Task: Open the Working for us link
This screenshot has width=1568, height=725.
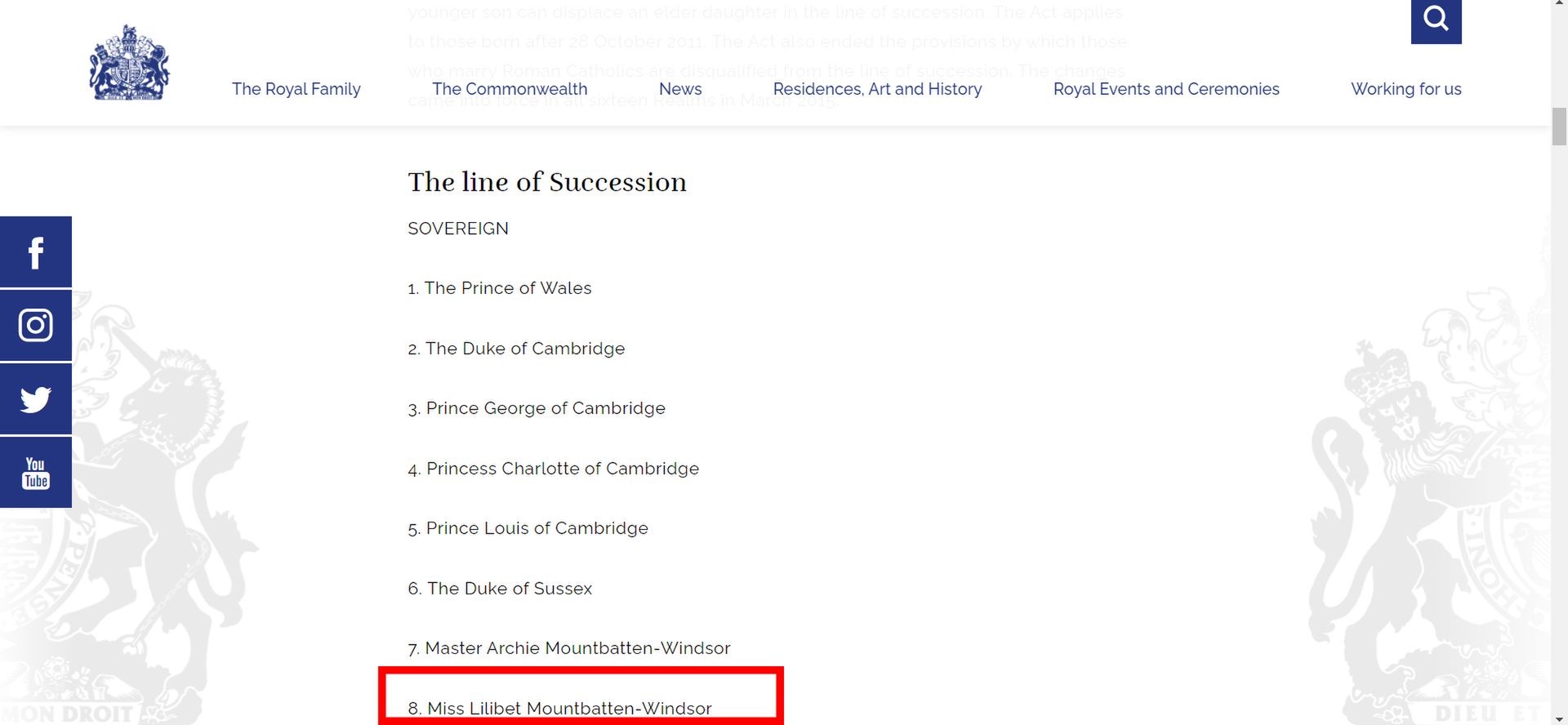Action: click(1405, 89)
